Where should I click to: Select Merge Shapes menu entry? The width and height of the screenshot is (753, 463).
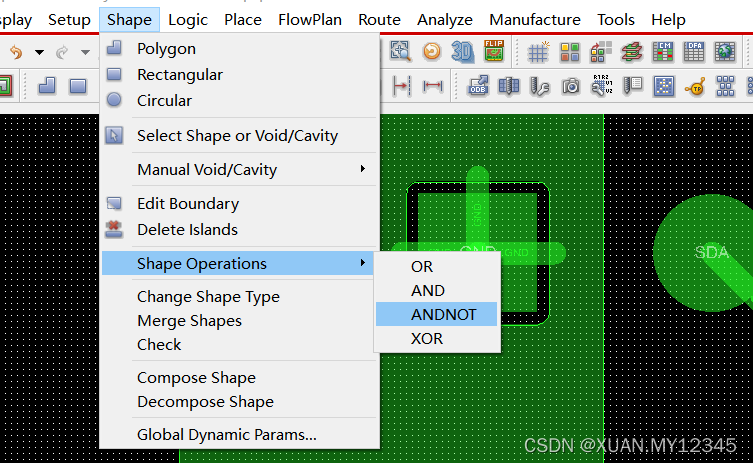(x=189, y=320)
